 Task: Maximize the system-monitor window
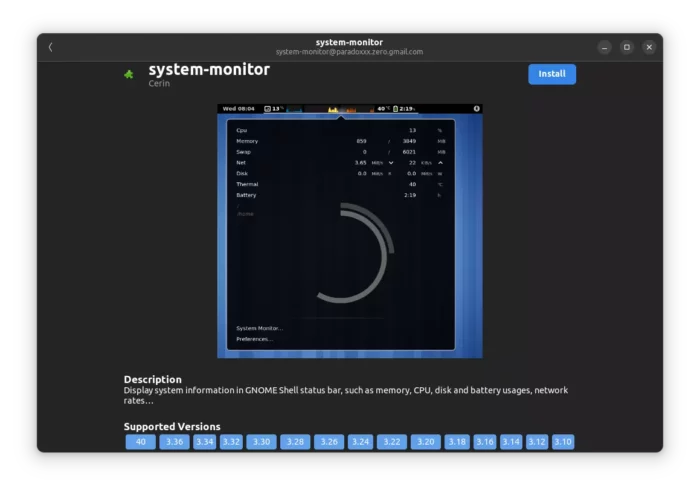click(627, 47)
